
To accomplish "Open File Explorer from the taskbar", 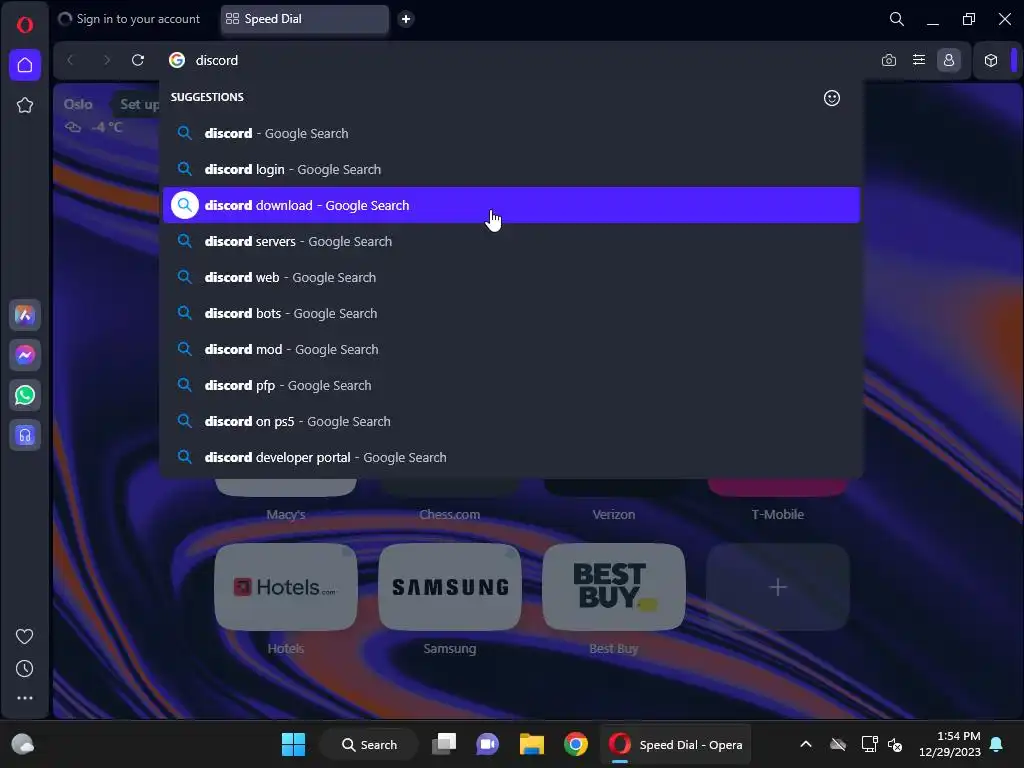I will (x=532, y=744).
